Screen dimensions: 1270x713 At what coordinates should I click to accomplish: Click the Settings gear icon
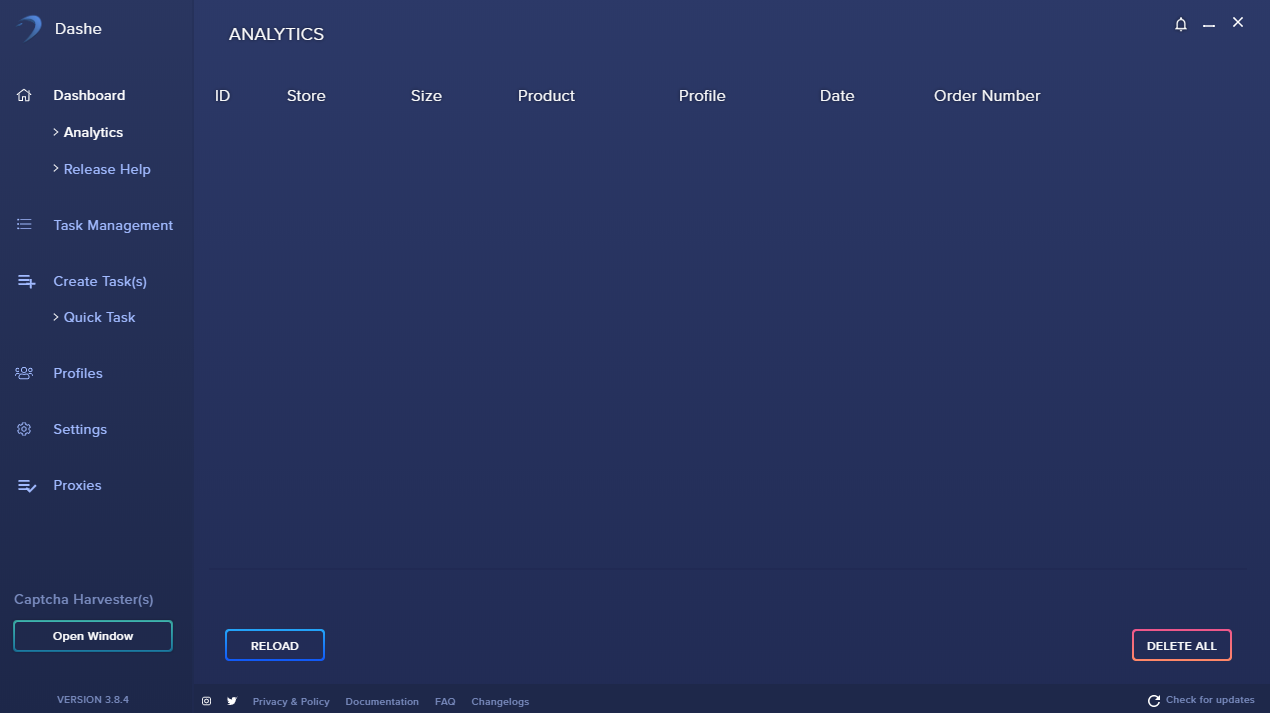[25, 429]
